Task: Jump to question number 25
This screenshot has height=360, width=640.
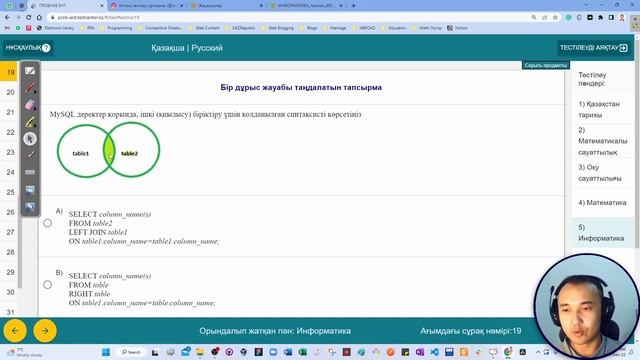Action: (11, 192)
